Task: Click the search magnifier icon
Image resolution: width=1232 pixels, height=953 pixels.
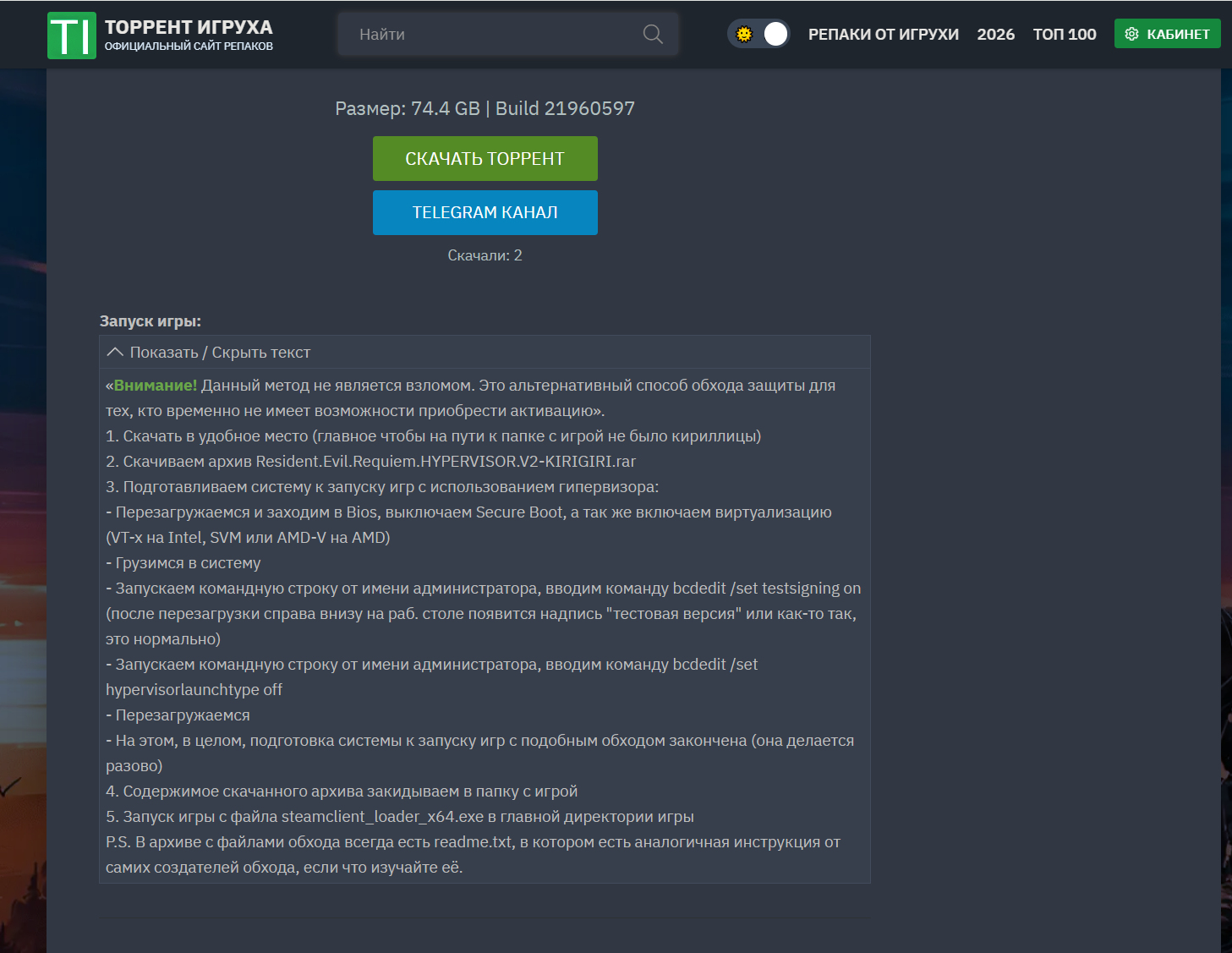Action: 652,34
